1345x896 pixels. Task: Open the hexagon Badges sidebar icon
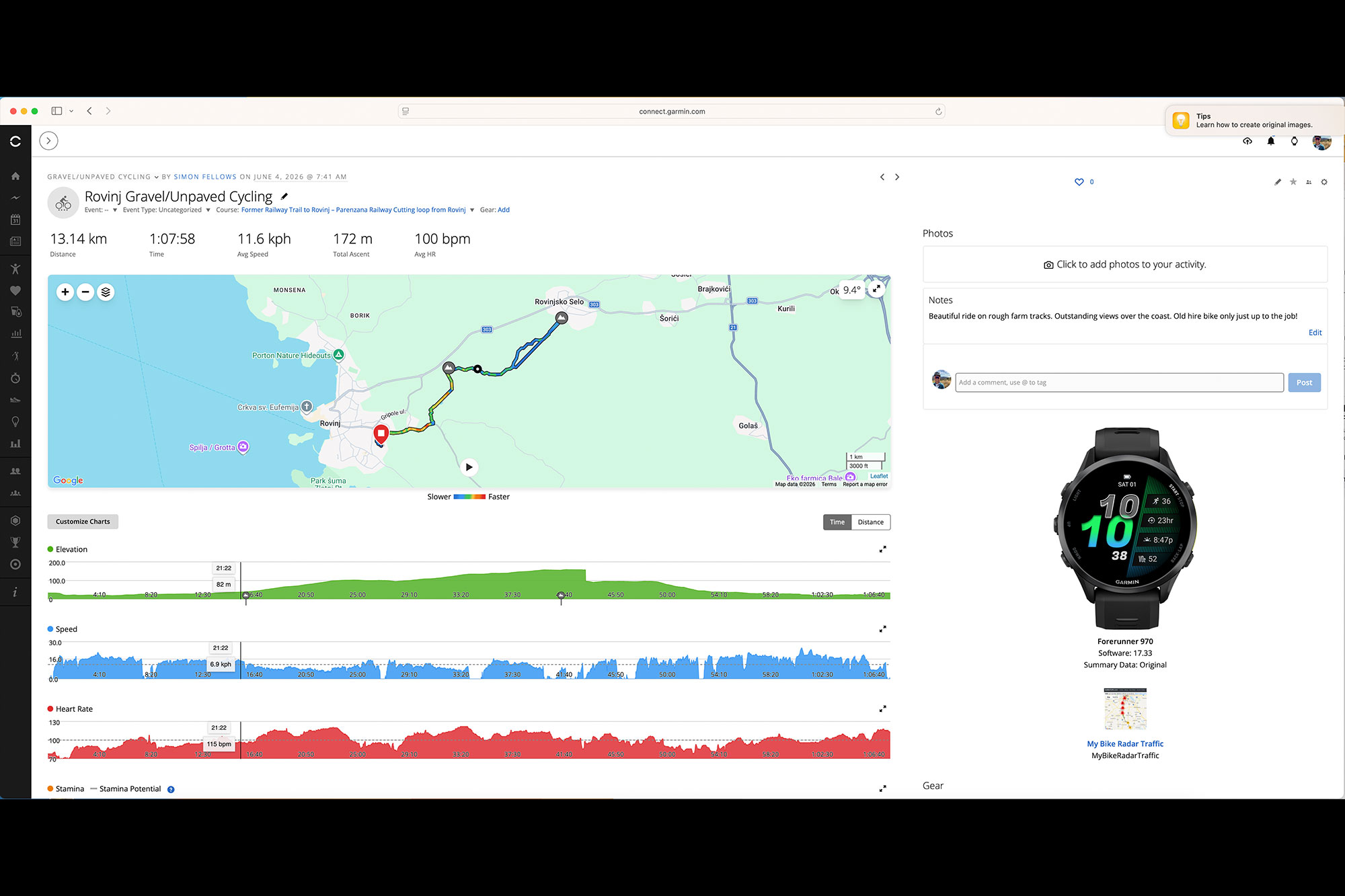click(15, 520)
